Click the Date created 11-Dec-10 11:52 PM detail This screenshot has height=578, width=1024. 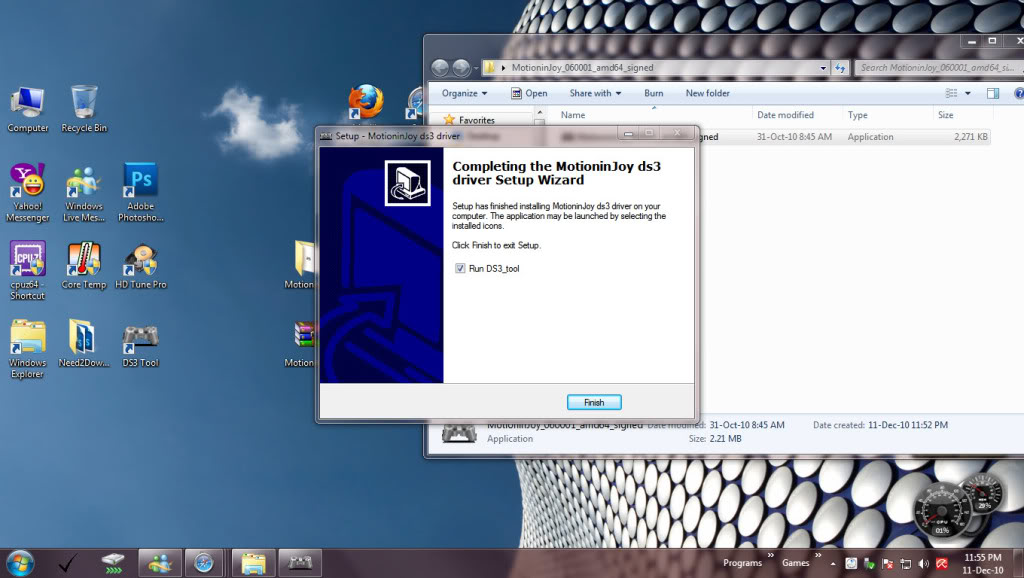[x=880, y=425]
